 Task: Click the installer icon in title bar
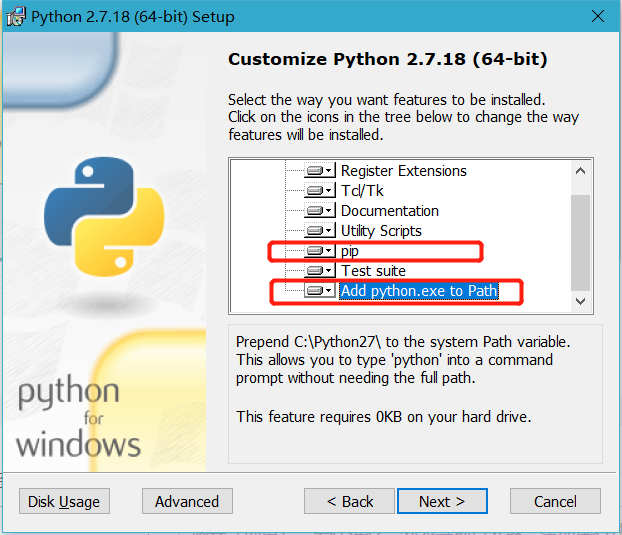(16, 17)
